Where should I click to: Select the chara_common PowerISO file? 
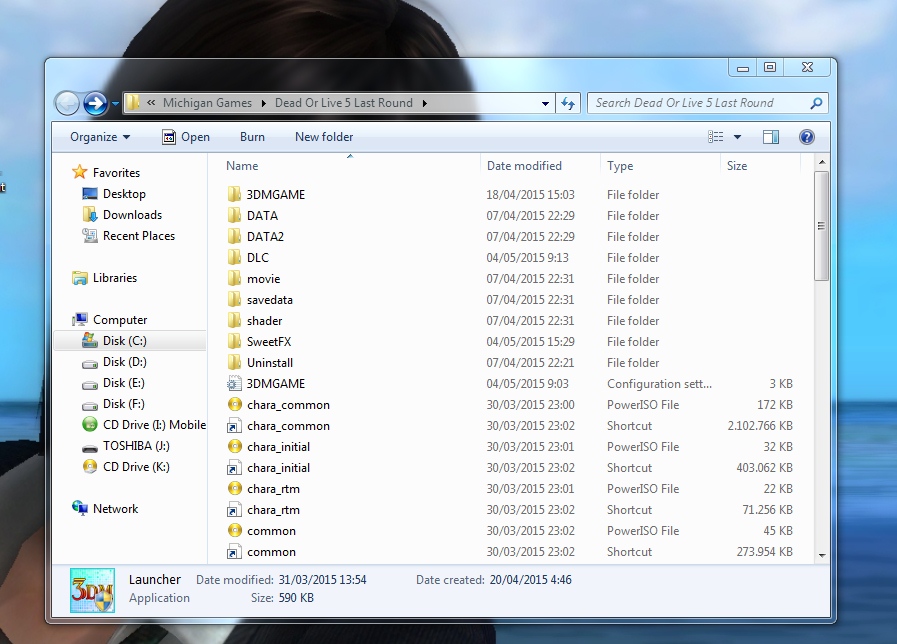(x=288, y=405)
